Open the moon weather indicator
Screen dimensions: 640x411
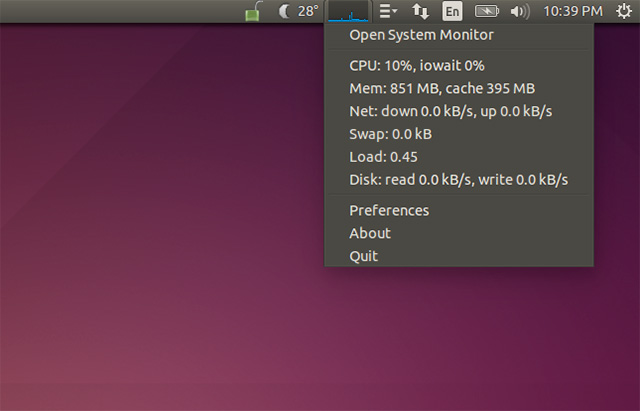coord(284,12)
